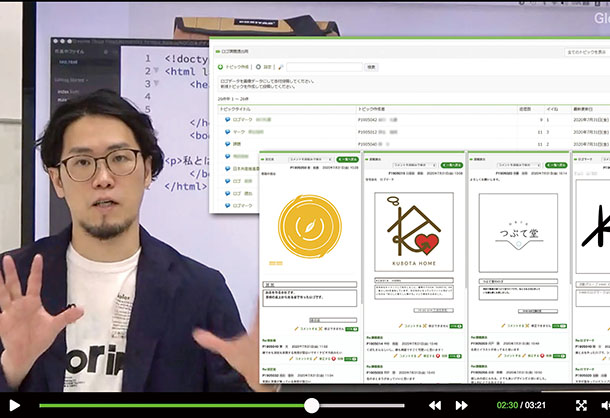This screenshot has width=610, height=418.
Task: Fast-forward the video with the double-right arrows
Action: click(x=461, y=406)
